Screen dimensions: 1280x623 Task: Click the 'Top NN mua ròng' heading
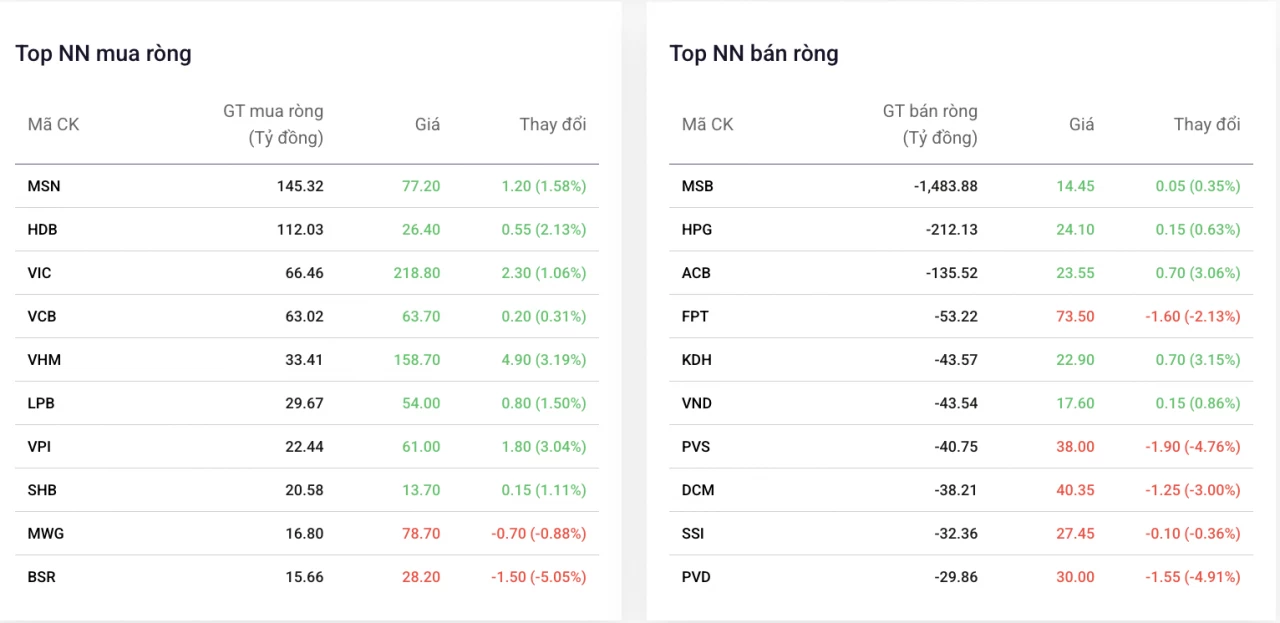103,54
